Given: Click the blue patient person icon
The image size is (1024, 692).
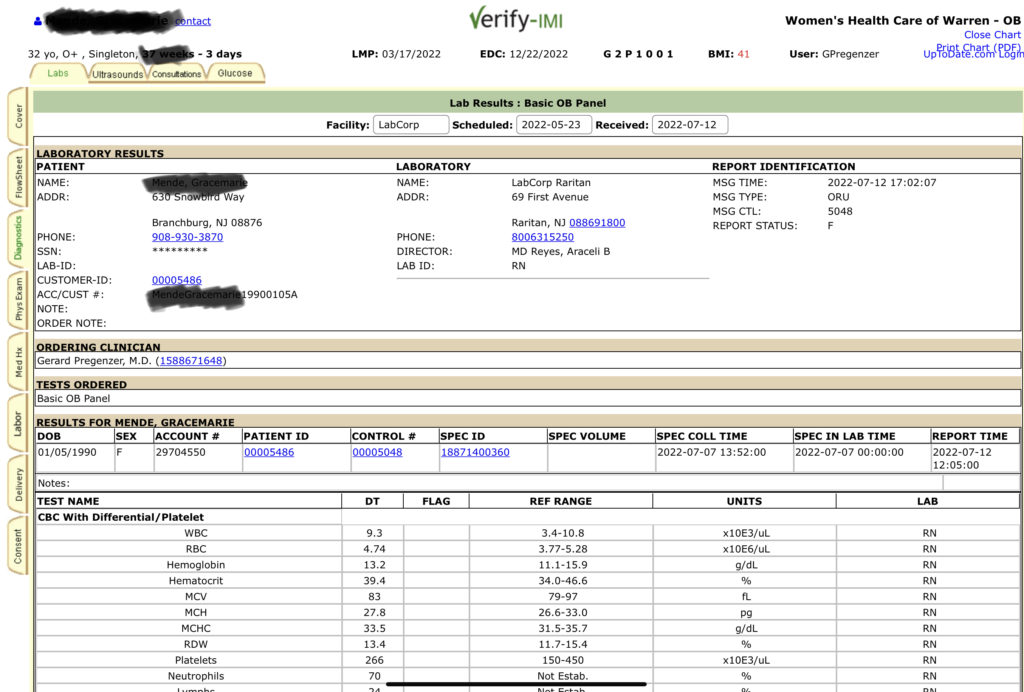Looking at the screenshot, I should click(x=37, y=22).
